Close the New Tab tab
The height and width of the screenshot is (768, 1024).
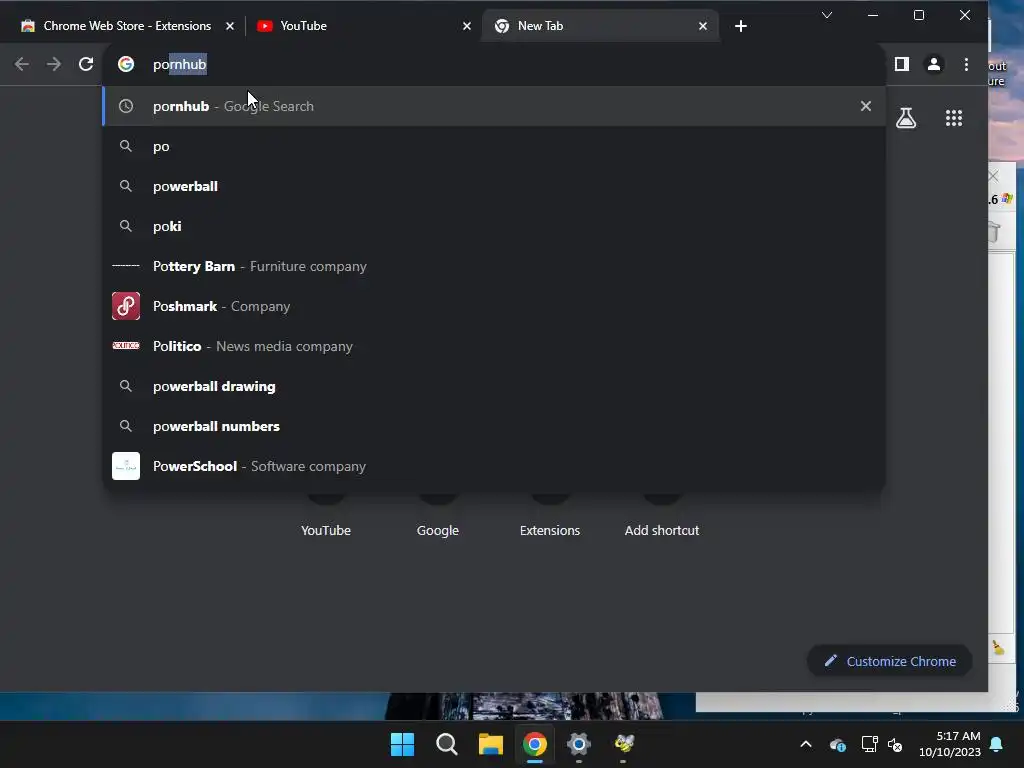(703, 26)
